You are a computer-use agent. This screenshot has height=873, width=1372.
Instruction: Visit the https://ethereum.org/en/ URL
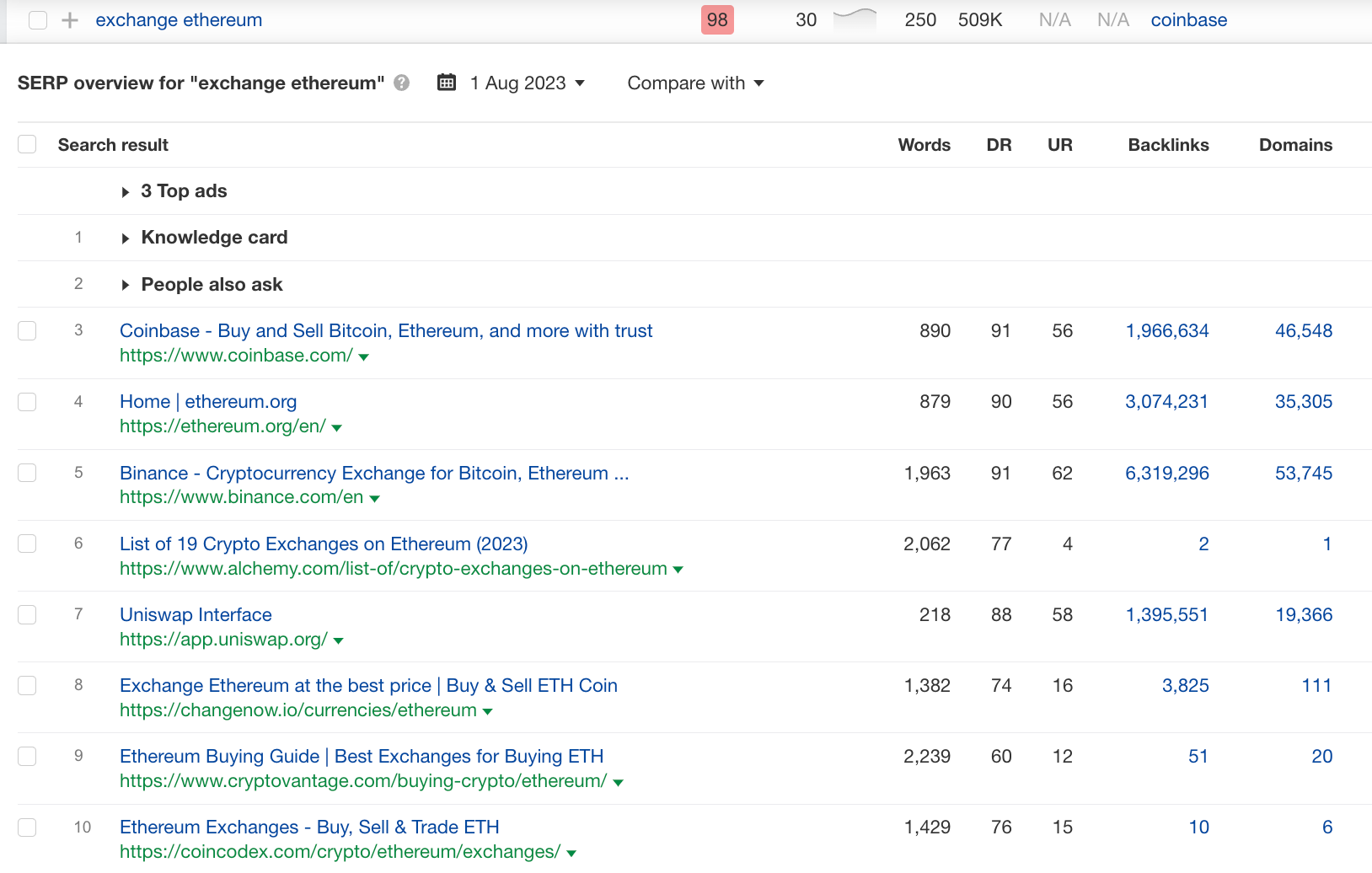point(222,426)
